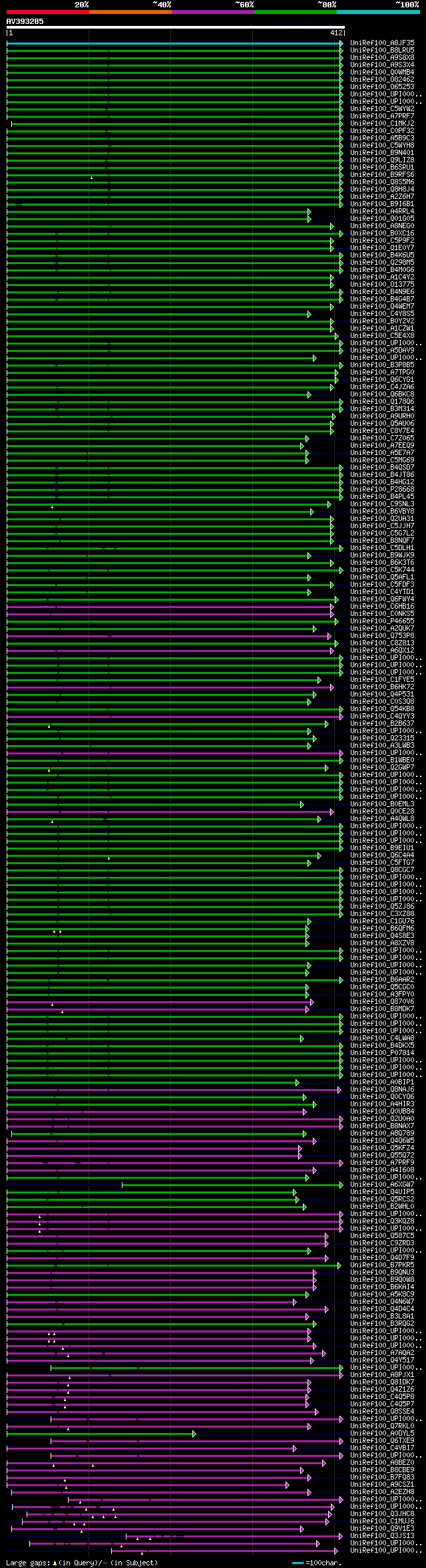Click the cyan ~100% identity legend segment
This screenshot has height=1568, width=426.
[x=378, y=11]
